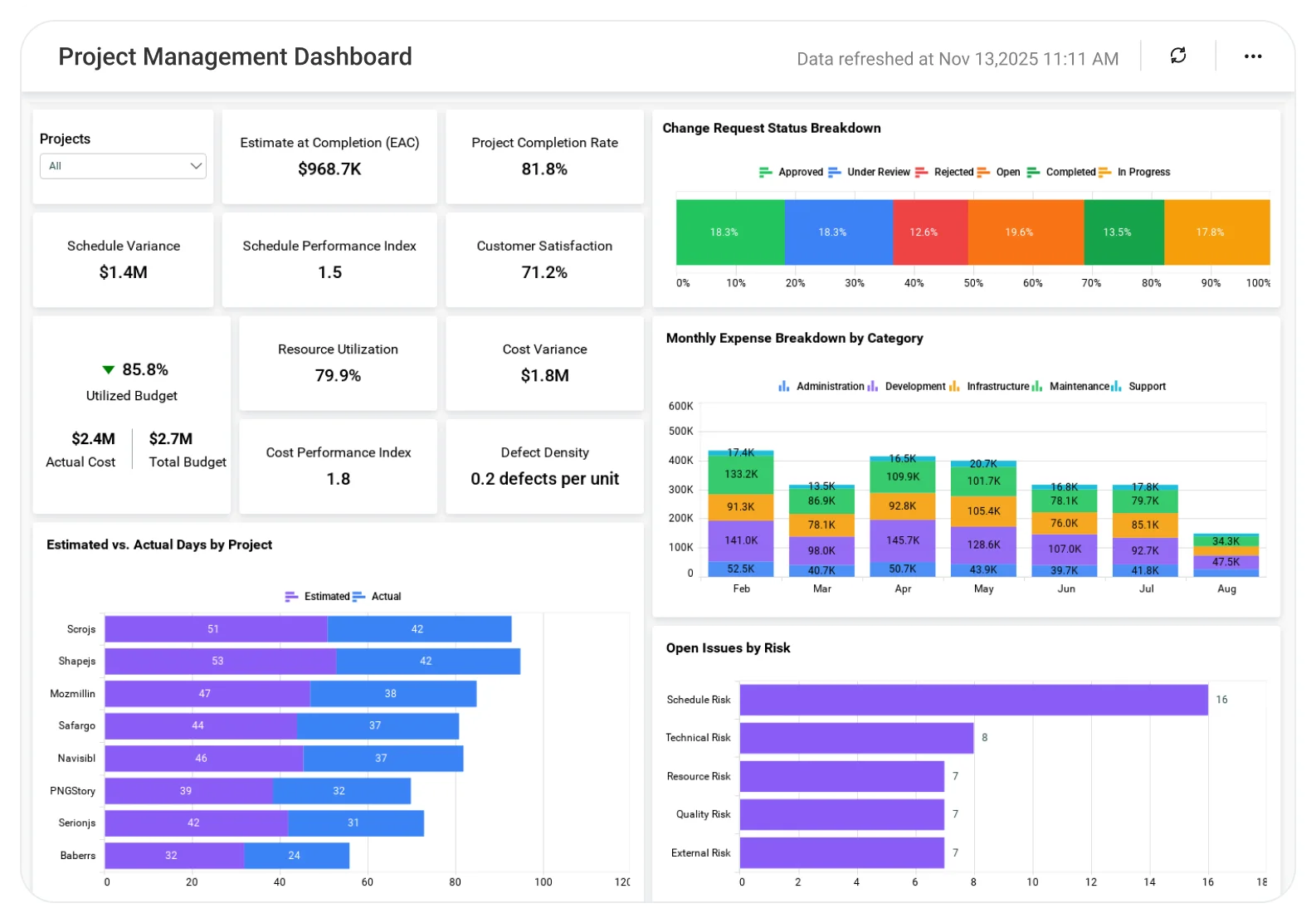Toggle the In Progress legend icon
The height and width of the screenshot is (923, 1316).
pyautogui.click(x=1104, y=173)
